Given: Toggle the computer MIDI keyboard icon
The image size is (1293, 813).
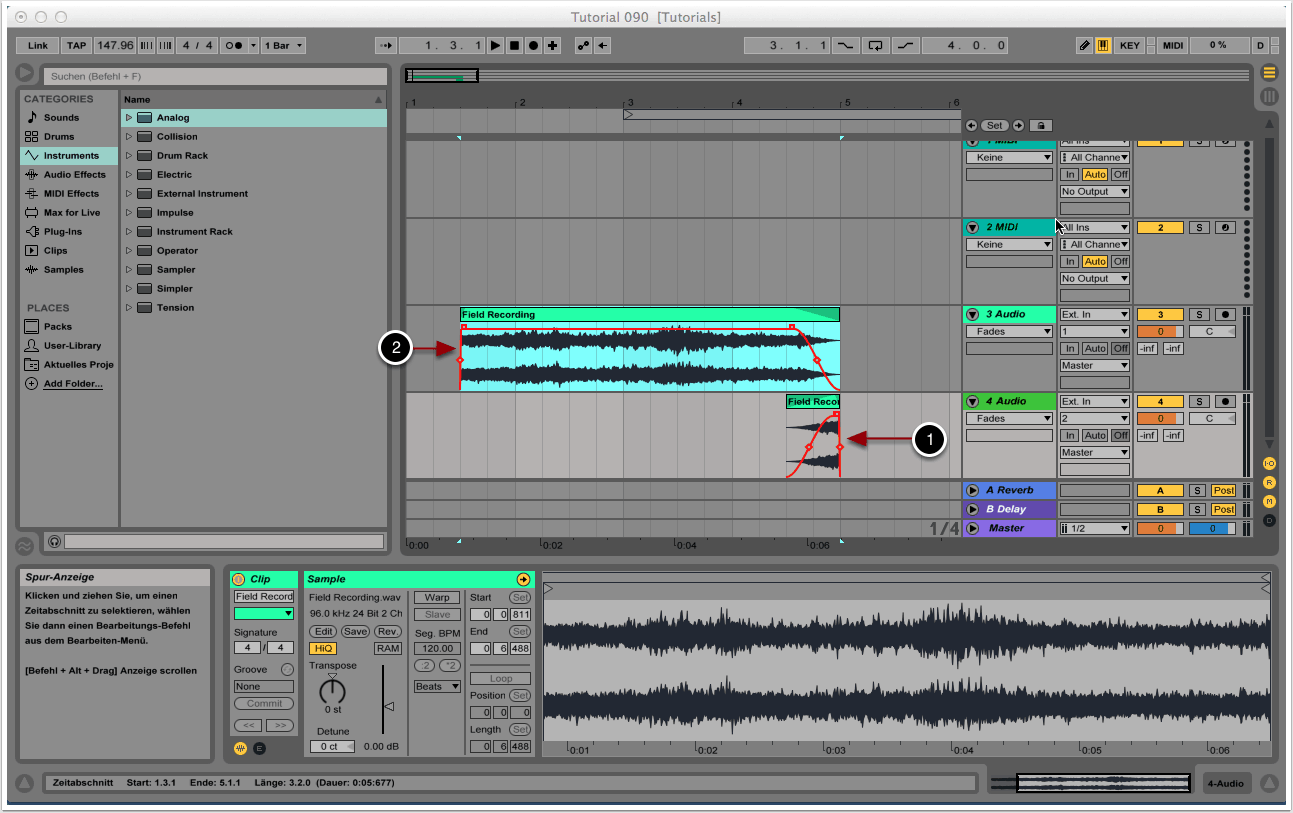Looking at the screenshot, I should [x=1103, y=45].
